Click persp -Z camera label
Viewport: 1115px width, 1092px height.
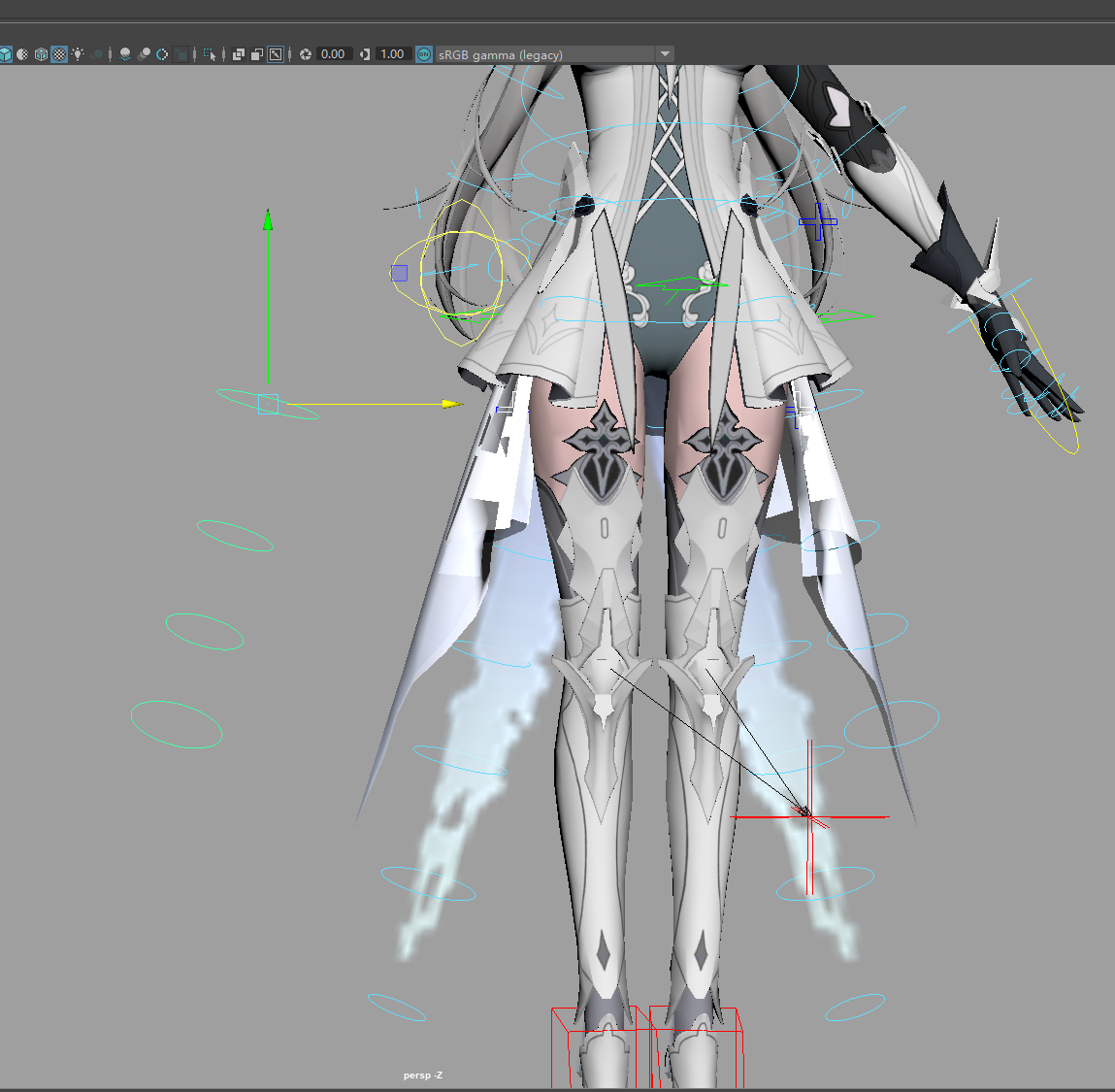[x=423, y=1075]
